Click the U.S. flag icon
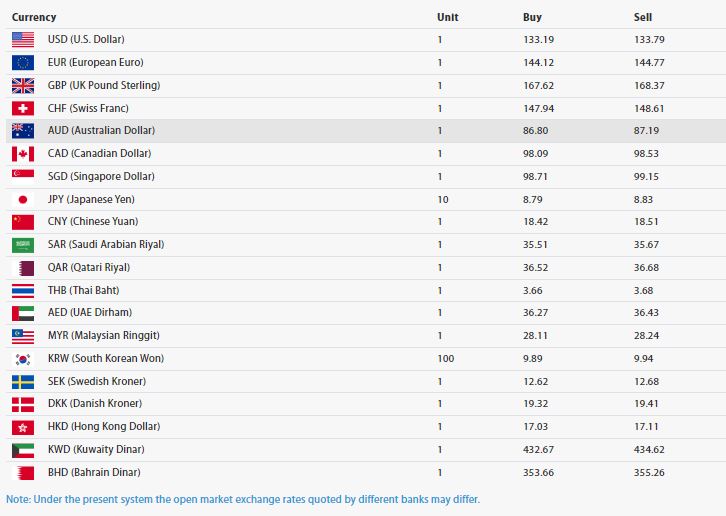Image resolution: width=726 pixels, height=516 pixels. (x=23, y=40)
